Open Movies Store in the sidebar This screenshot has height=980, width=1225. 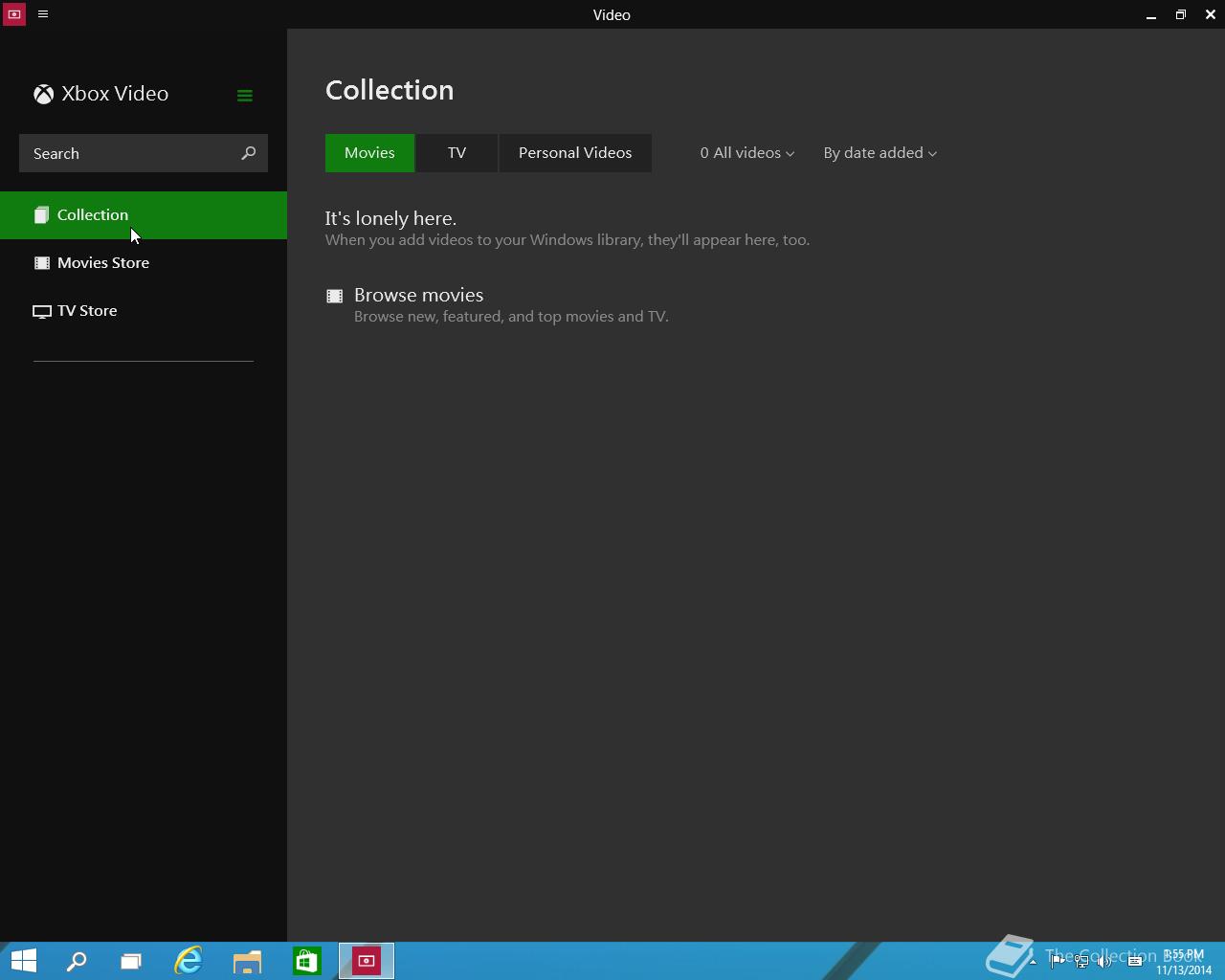[x=144, y=263]
